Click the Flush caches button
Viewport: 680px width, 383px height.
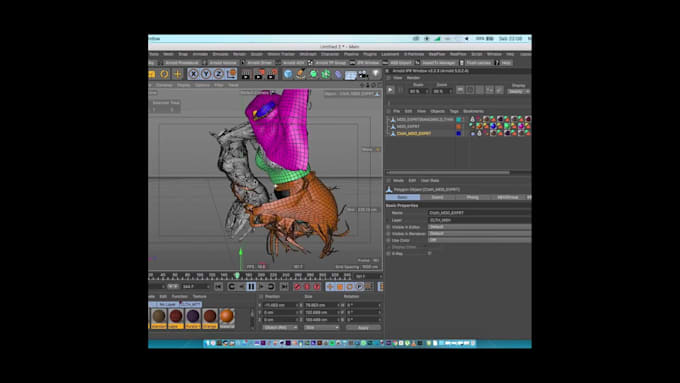[x=475, y=62]
